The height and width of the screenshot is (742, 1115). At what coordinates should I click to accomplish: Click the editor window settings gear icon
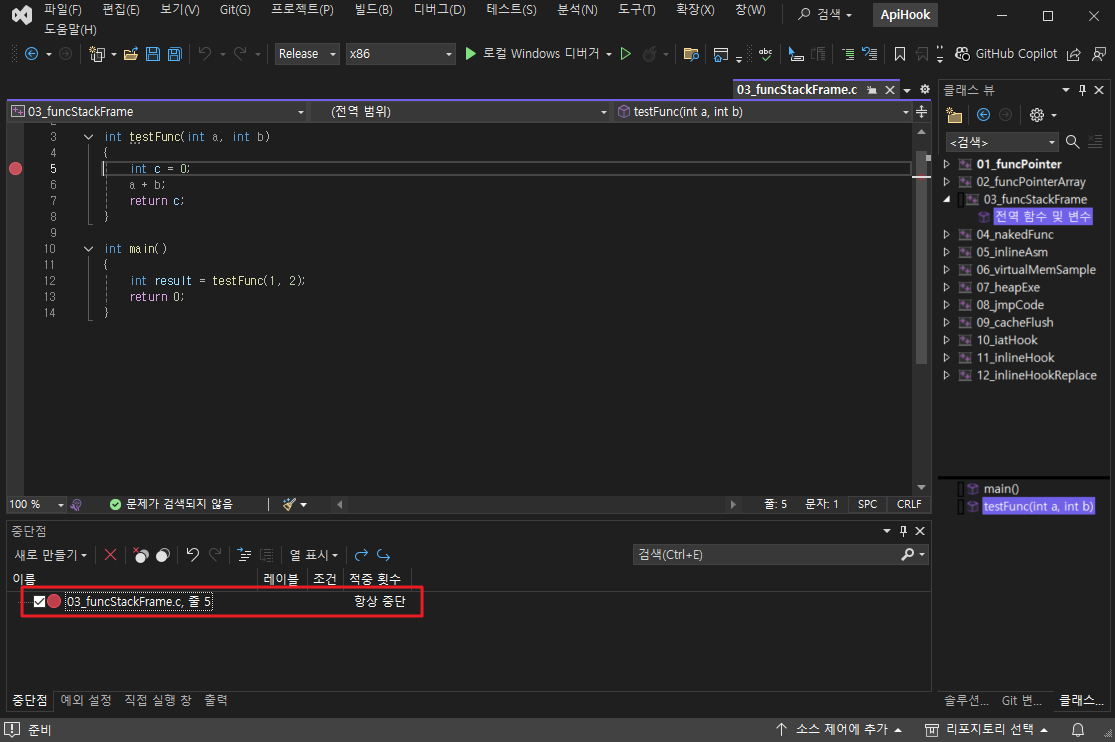pos(924,90)
